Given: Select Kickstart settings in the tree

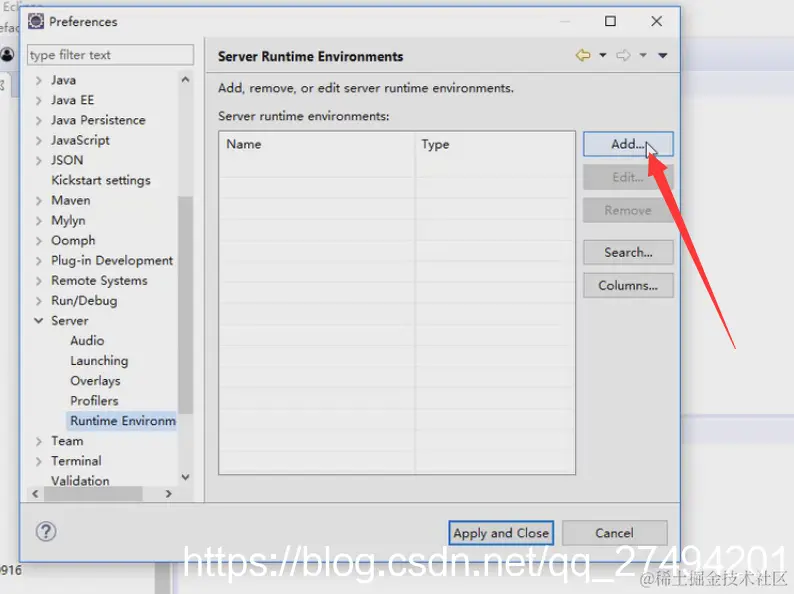Looking at the screenshot, I should [x=101, y=180].
